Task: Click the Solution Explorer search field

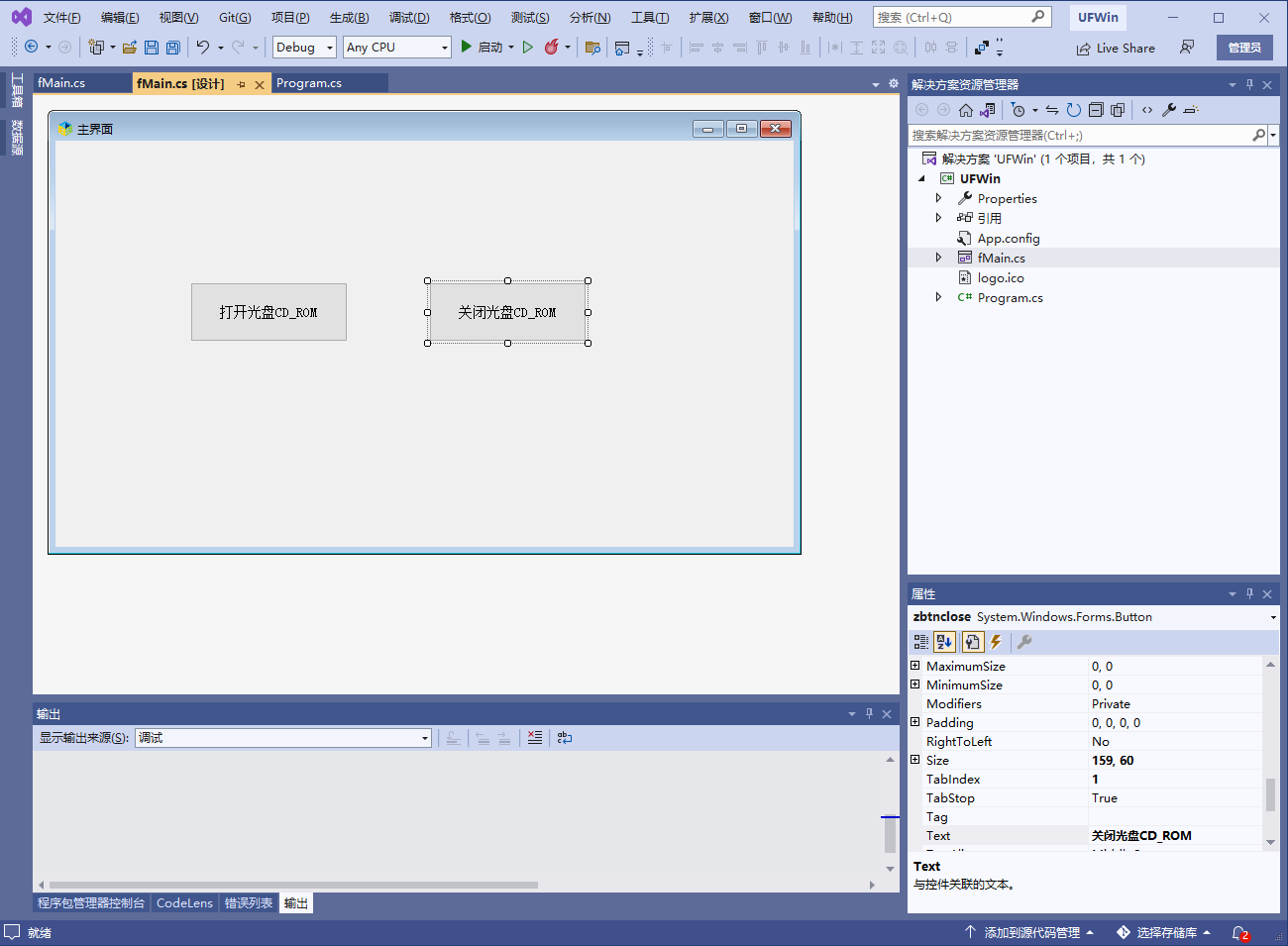Action: 1080,135
